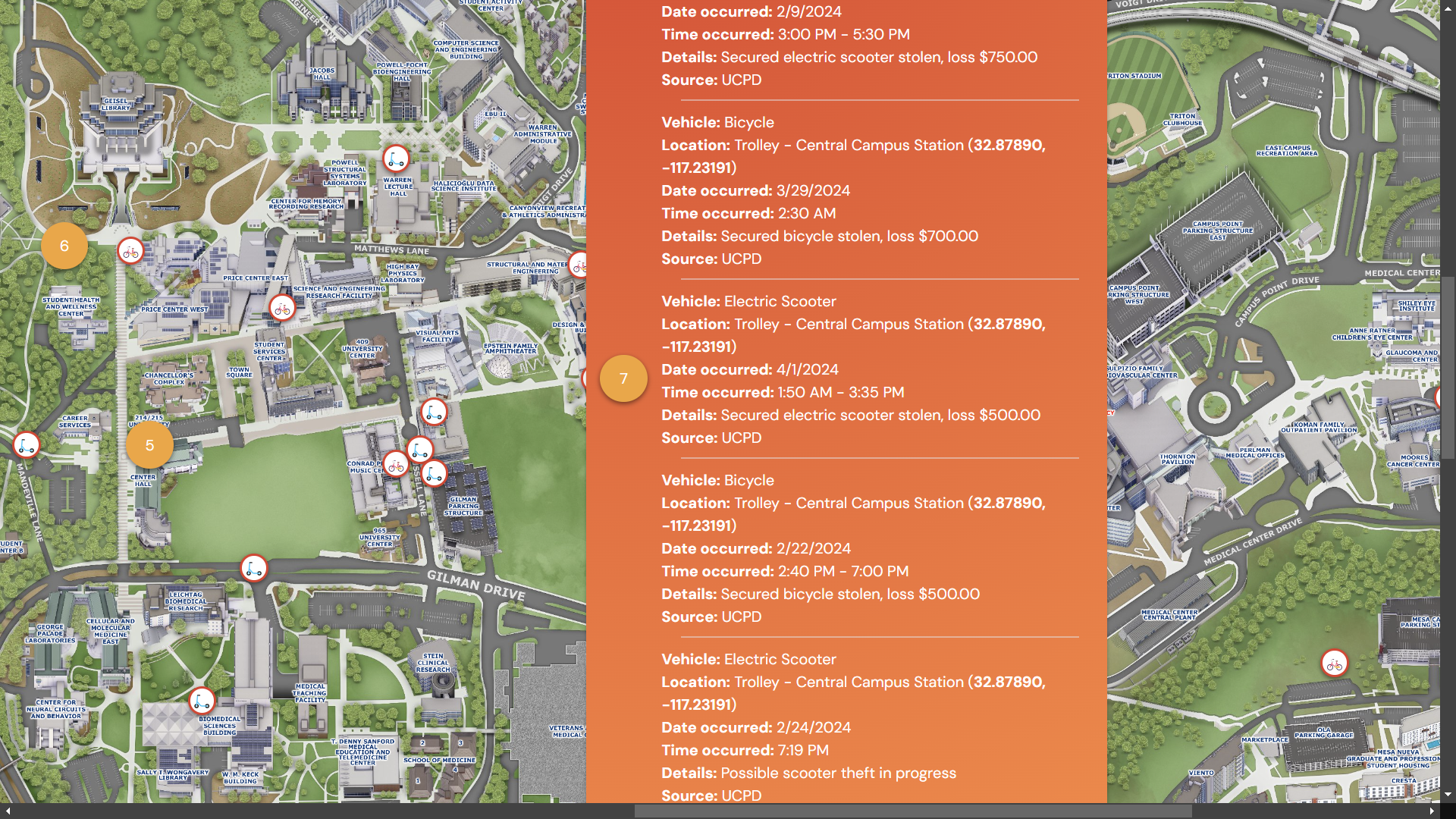Click coordinates link in the 4/1/2024 scooter entry
This screenshot has height=819, width=1456.
coord(1009,325)
